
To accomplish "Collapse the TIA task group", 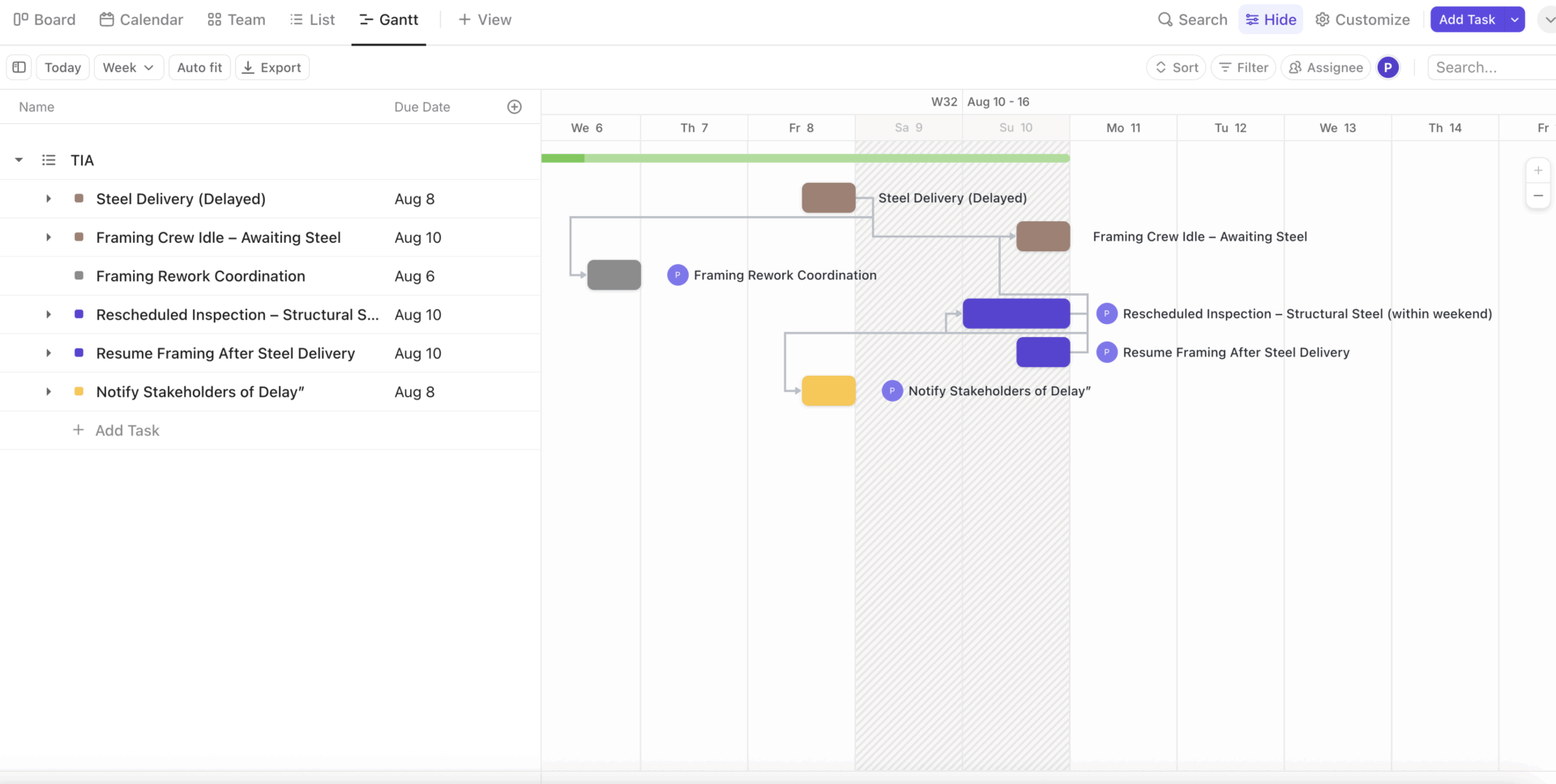I will [18, 160].
